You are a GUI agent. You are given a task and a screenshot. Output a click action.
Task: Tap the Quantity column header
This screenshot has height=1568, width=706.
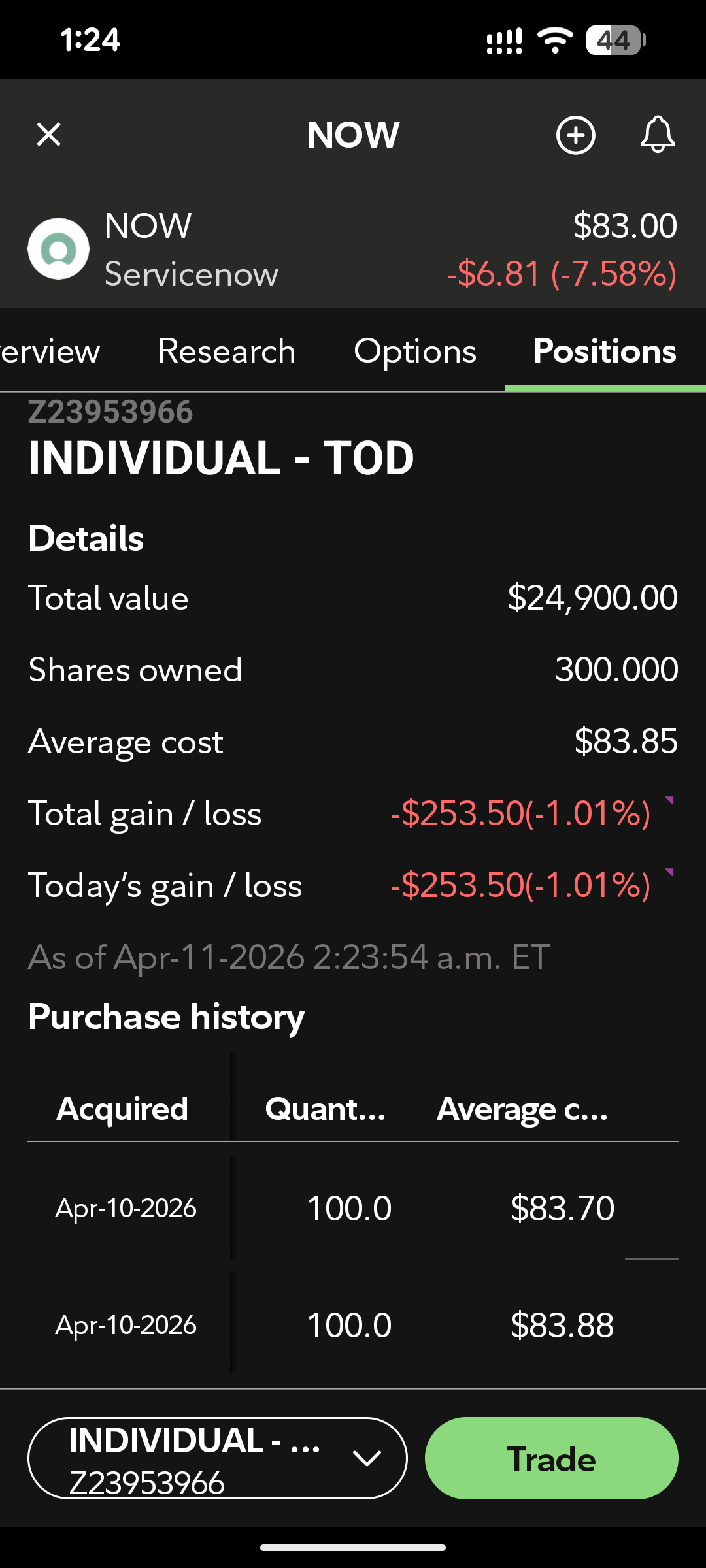pos(325,1109)
